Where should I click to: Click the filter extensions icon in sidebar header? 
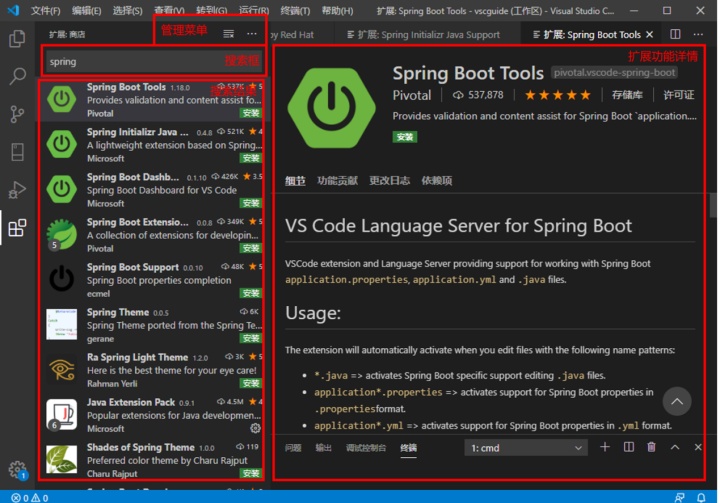228,34
